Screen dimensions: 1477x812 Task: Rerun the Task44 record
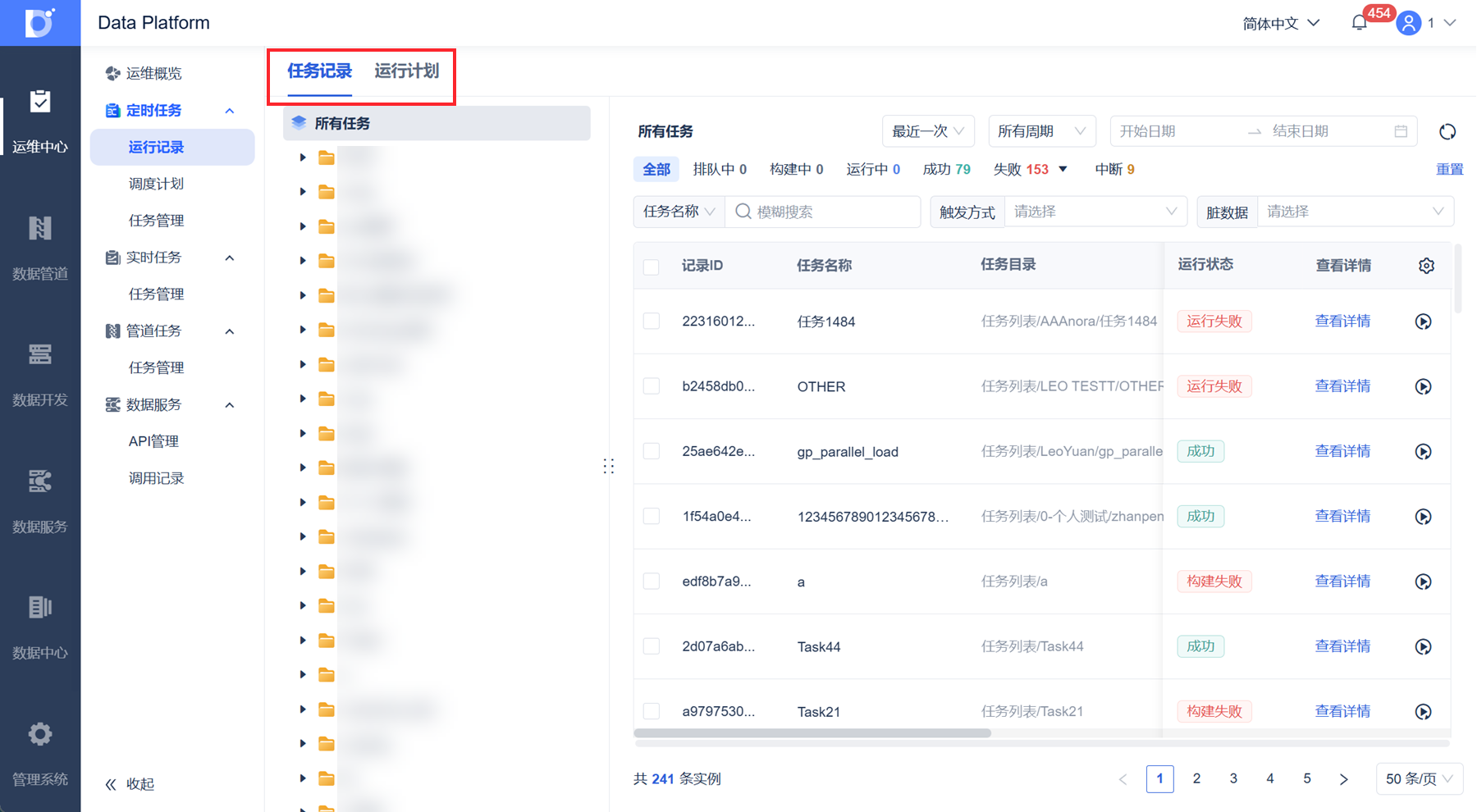[1424, 646]
